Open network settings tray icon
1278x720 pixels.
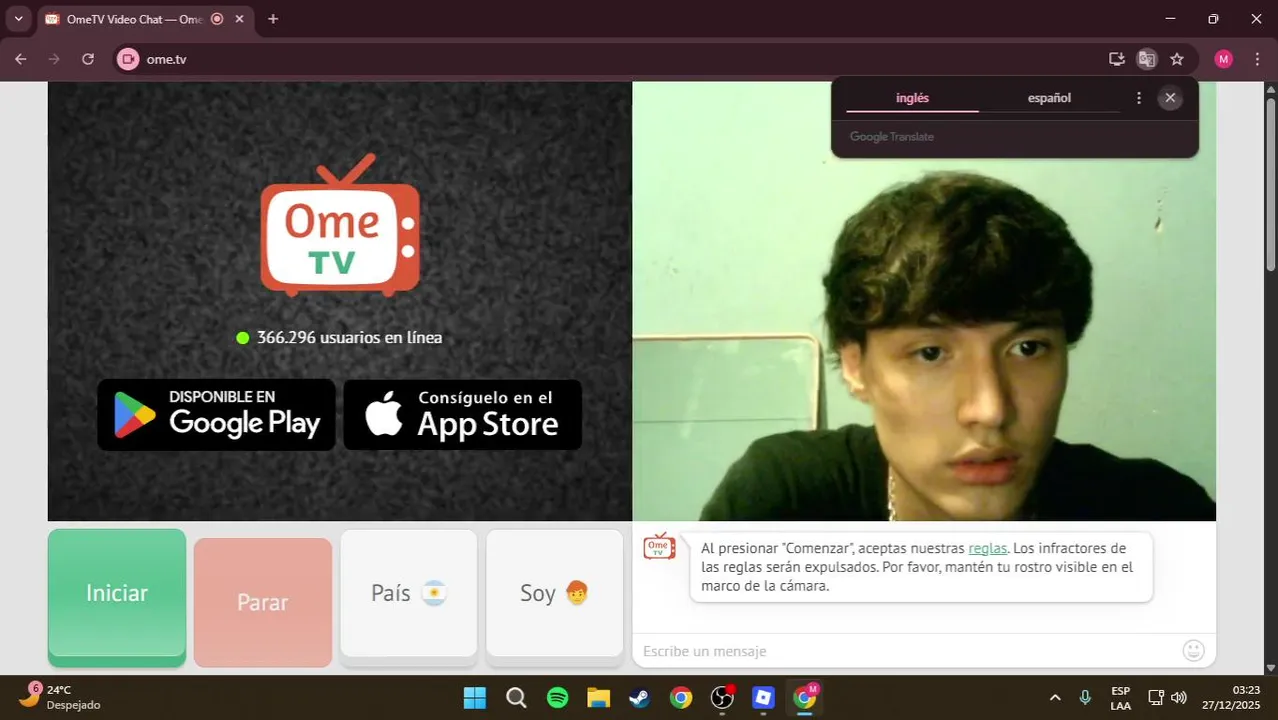[x=1155, y=697]
